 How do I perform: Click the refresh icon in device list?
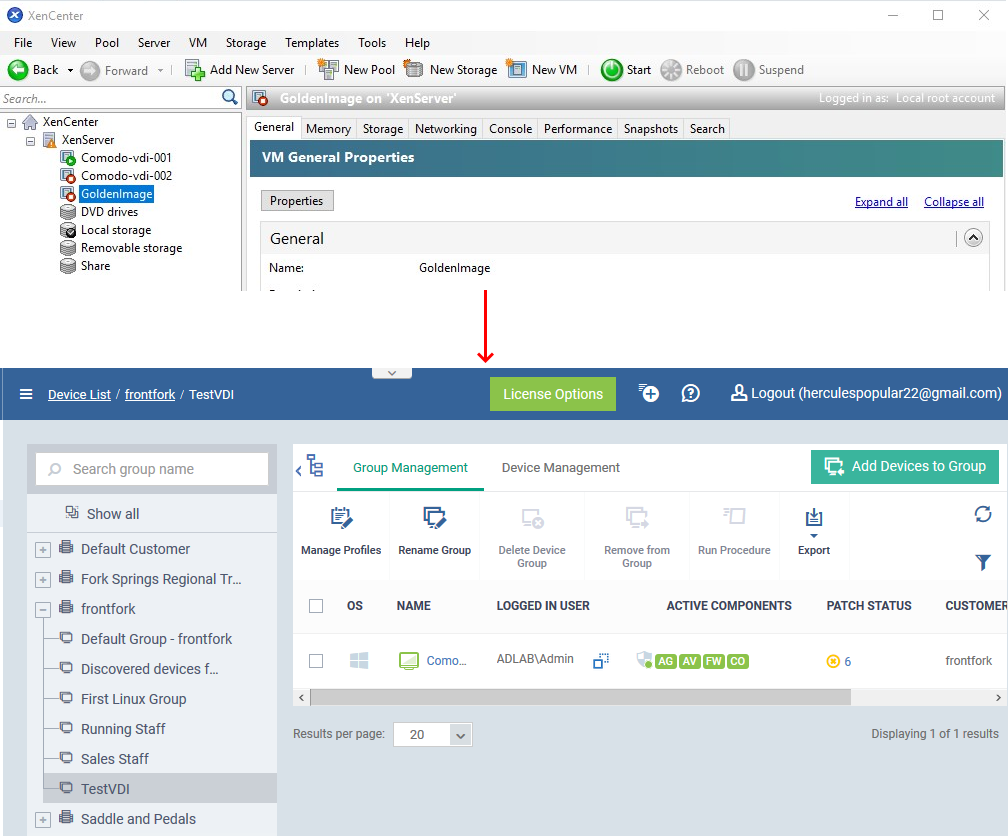pyautogui.click(x=983, y=514)
